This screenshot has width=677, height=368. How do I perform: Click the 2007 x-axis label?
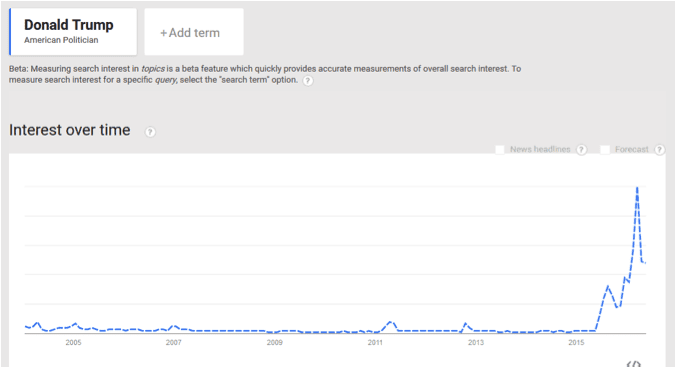[x=174, y=343]
